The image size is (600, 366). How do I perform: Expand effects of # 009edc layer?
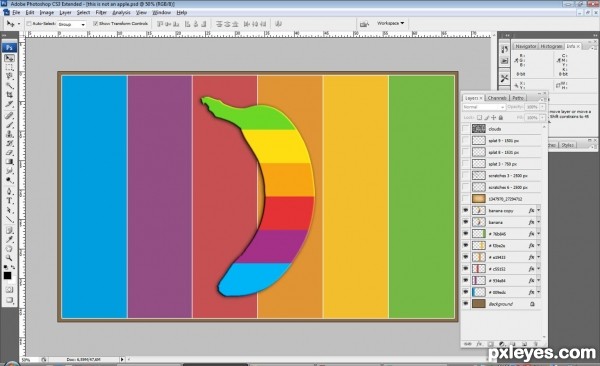[x=538, y=292]
